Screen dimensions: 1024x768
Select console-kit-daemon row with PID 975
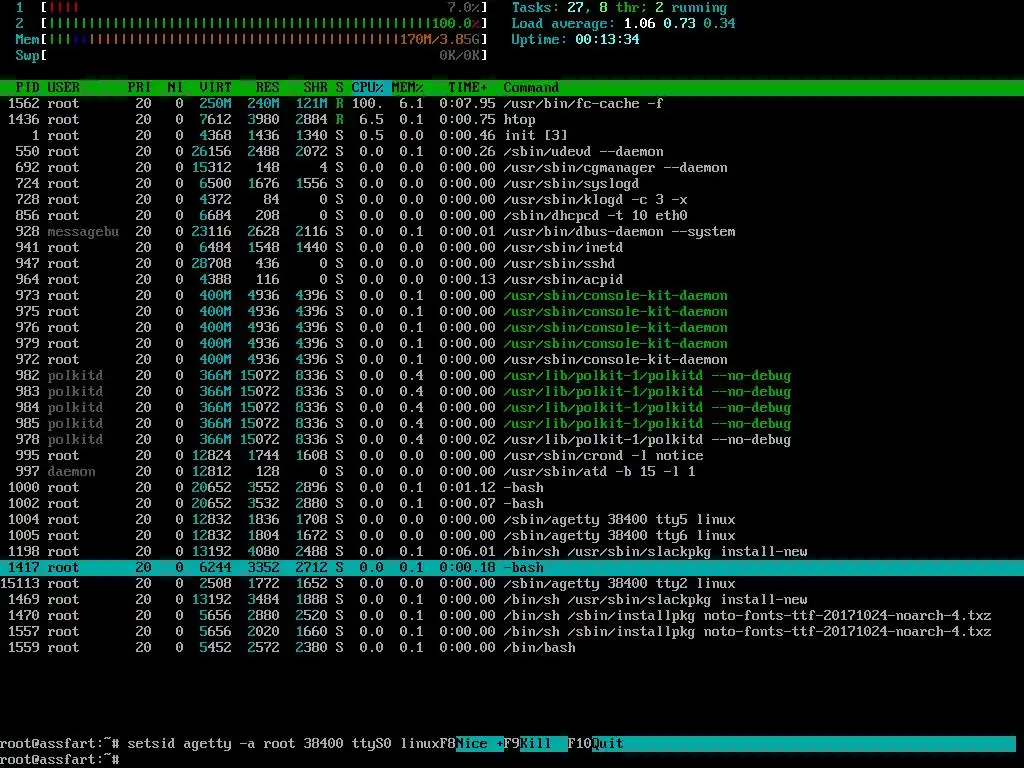tap(512, 312)
